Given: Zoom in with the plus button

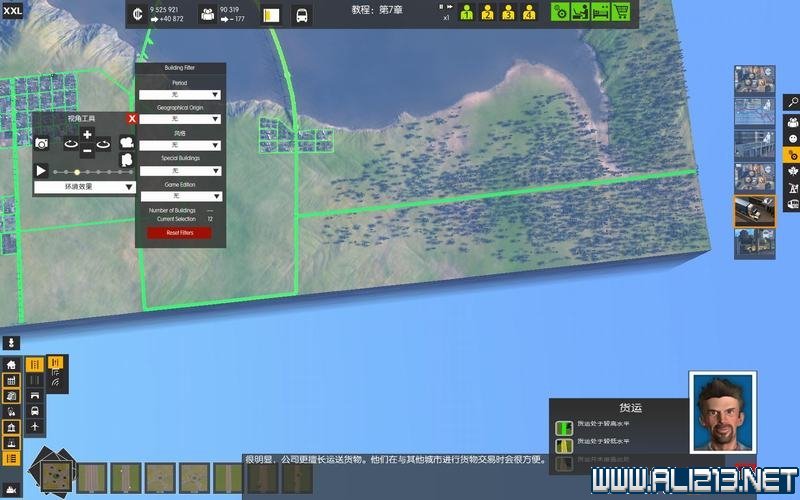Looking at the screenshot, I should [x=87, y=135].
